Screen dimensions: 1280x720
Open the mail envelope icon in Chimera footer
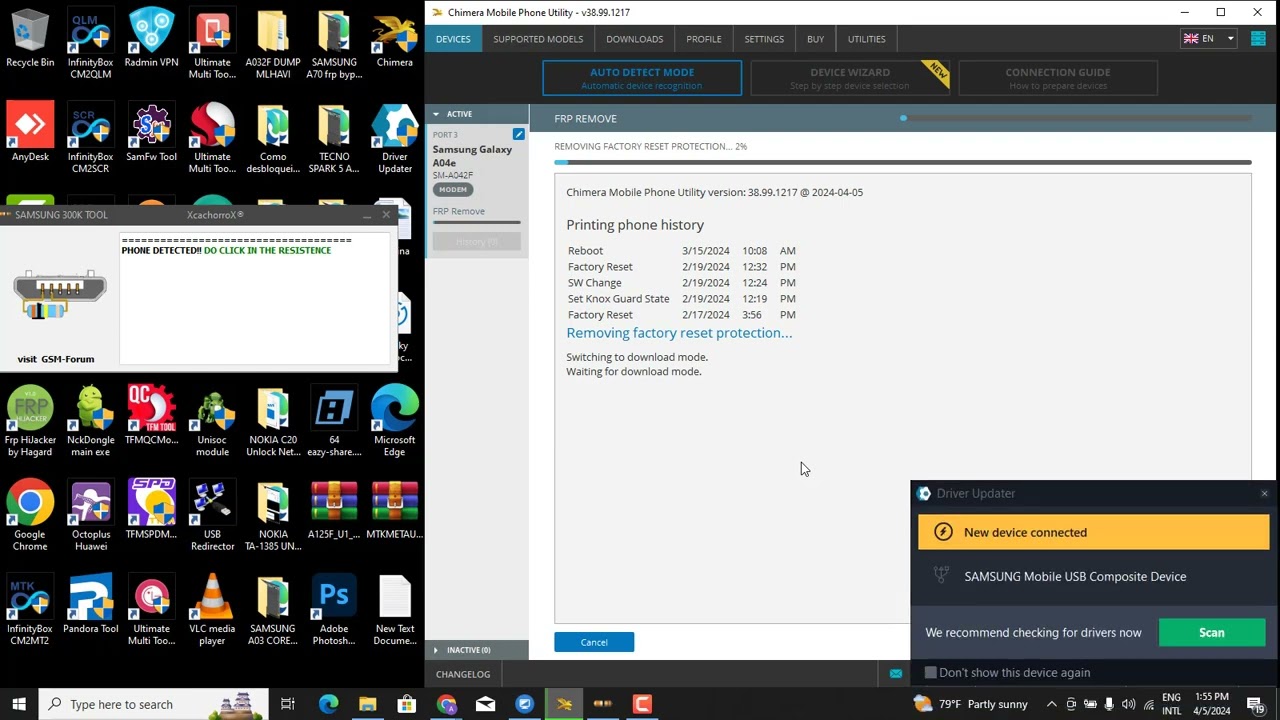(x=895, y=674)
